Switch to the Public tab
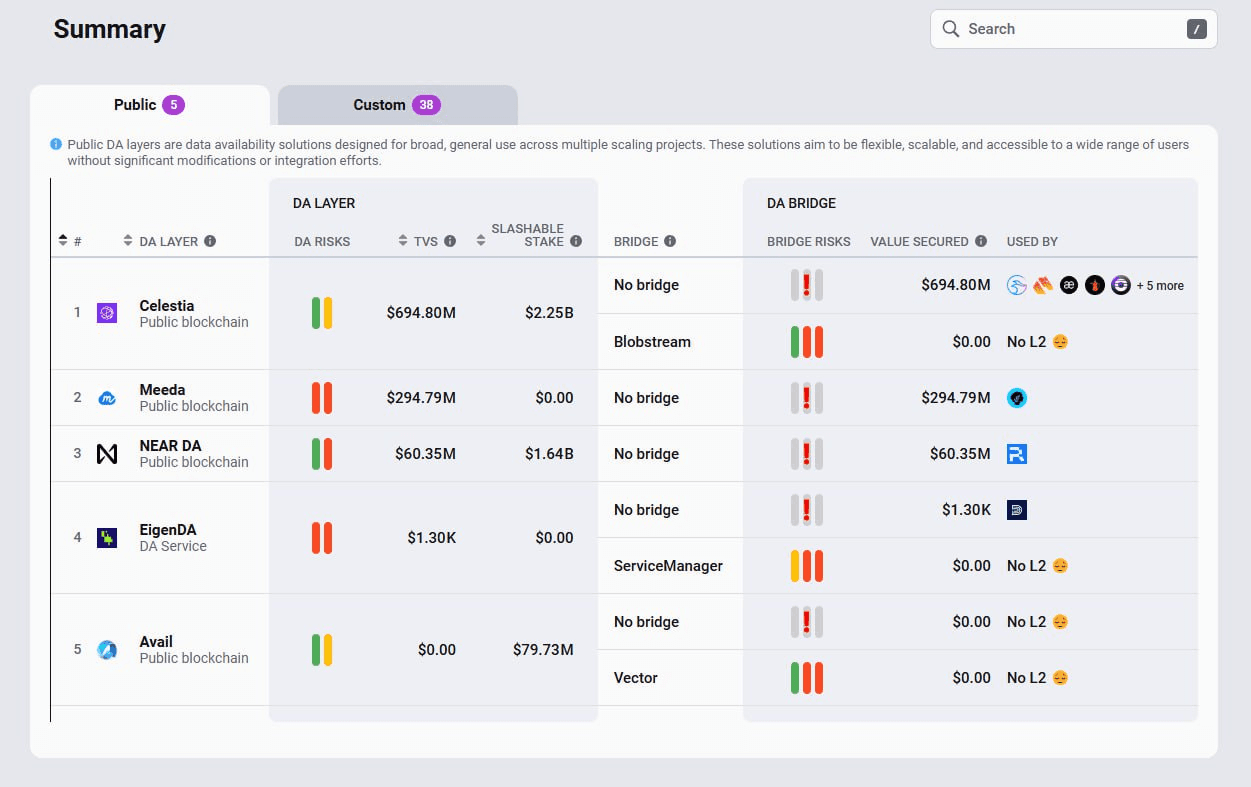 tap(150, 105)
